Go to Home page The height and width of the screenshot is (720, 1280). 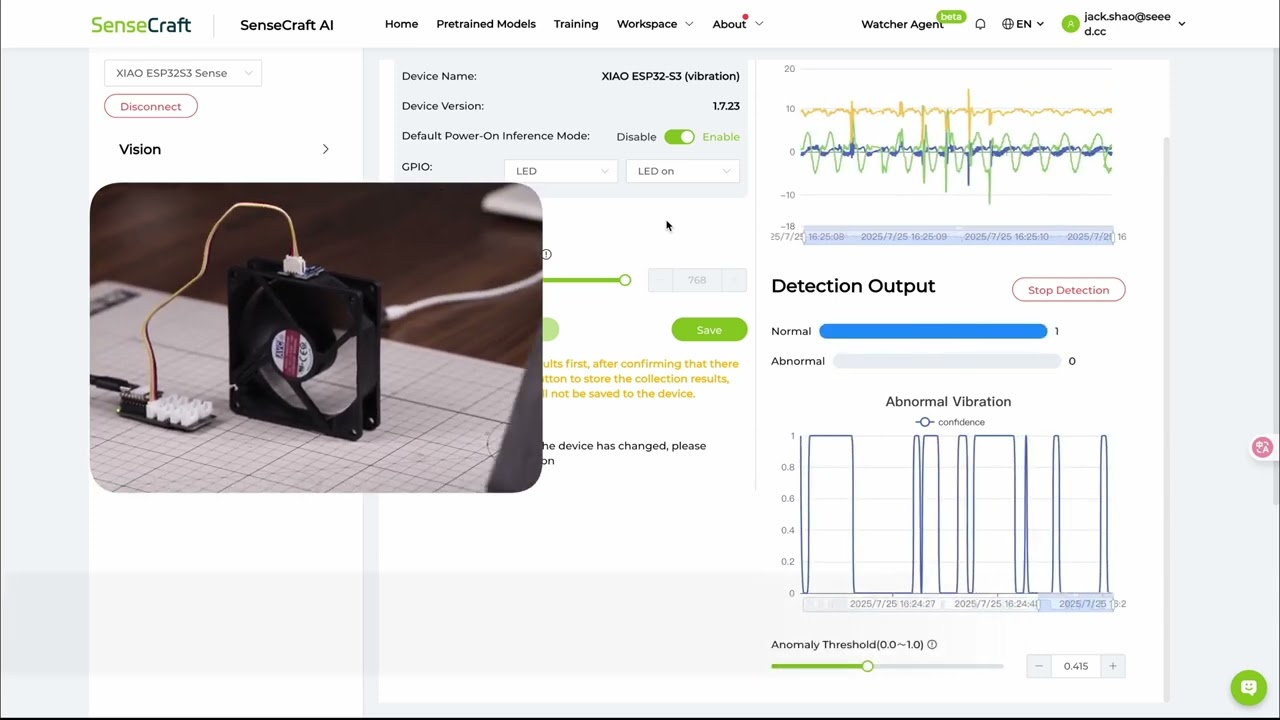[x=401, y=24]
